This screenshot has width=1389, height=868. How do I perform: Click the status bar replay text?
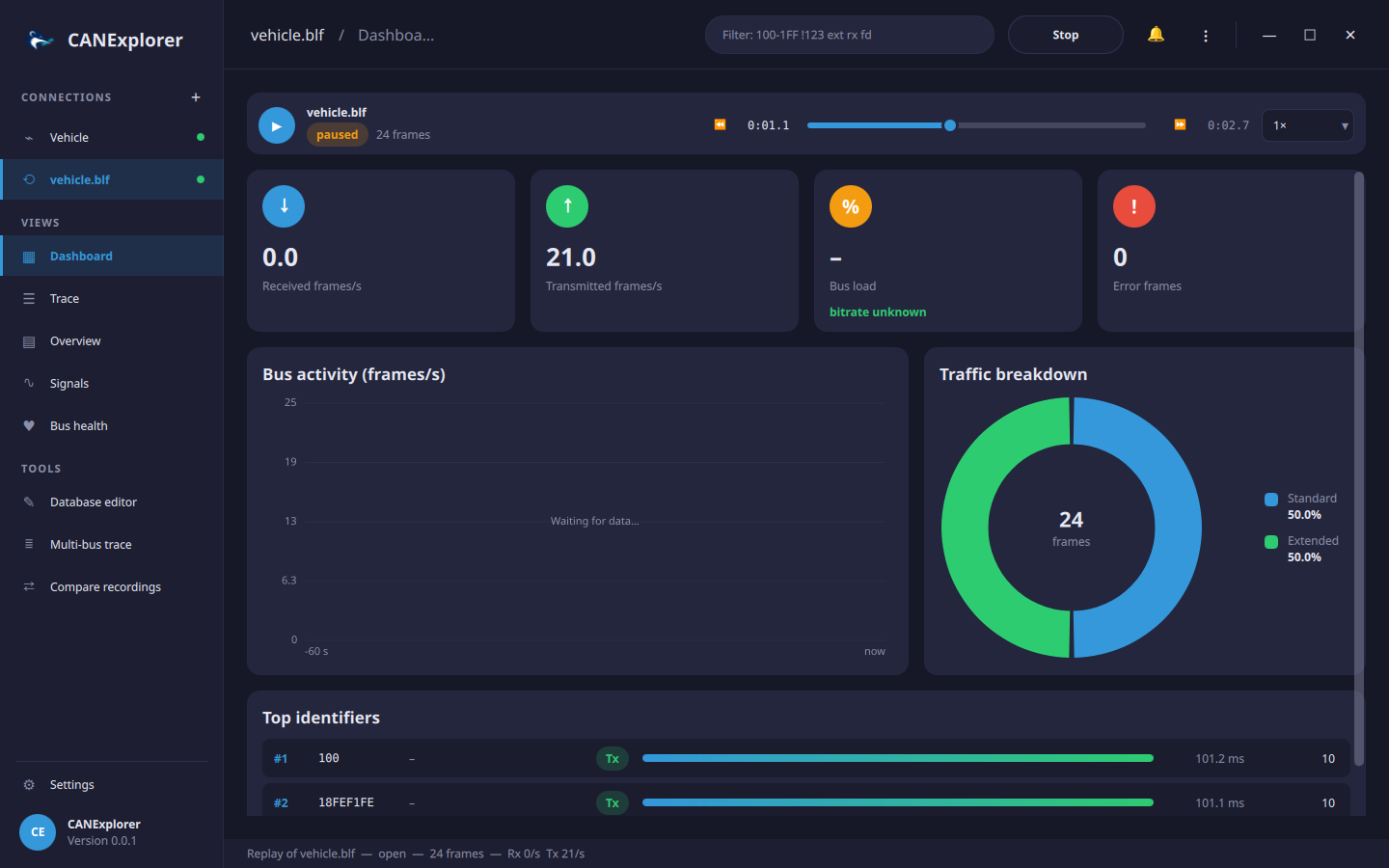(x=416, y=854)
